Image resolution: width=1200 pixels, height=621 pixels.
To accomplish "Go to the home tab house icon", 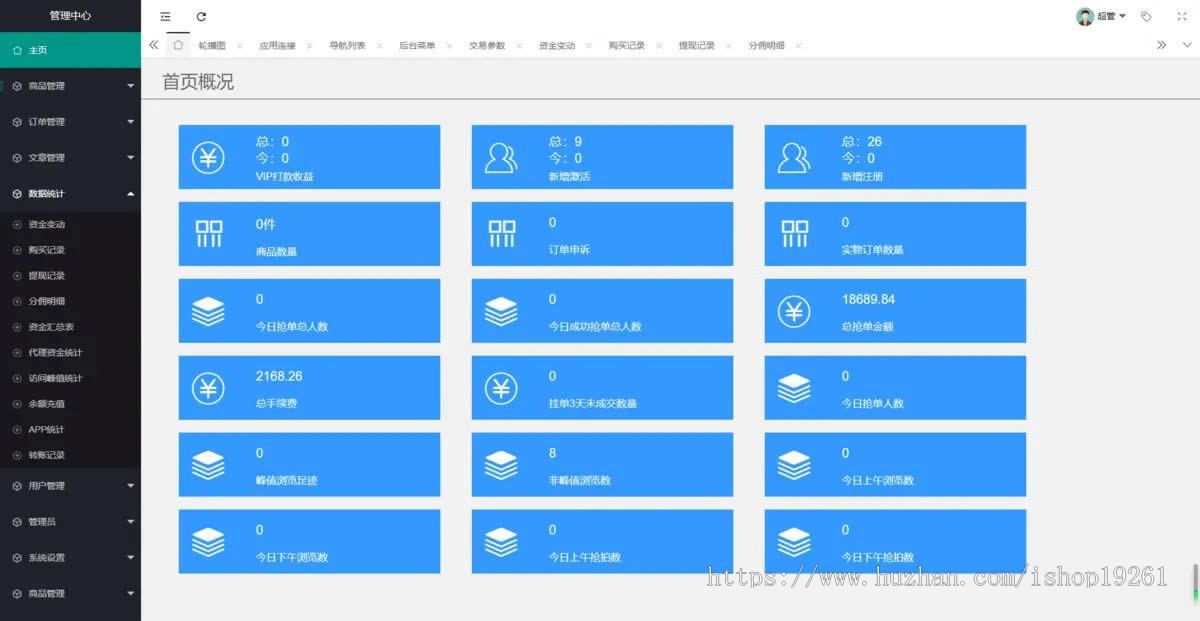I will [x=178, y=45].
